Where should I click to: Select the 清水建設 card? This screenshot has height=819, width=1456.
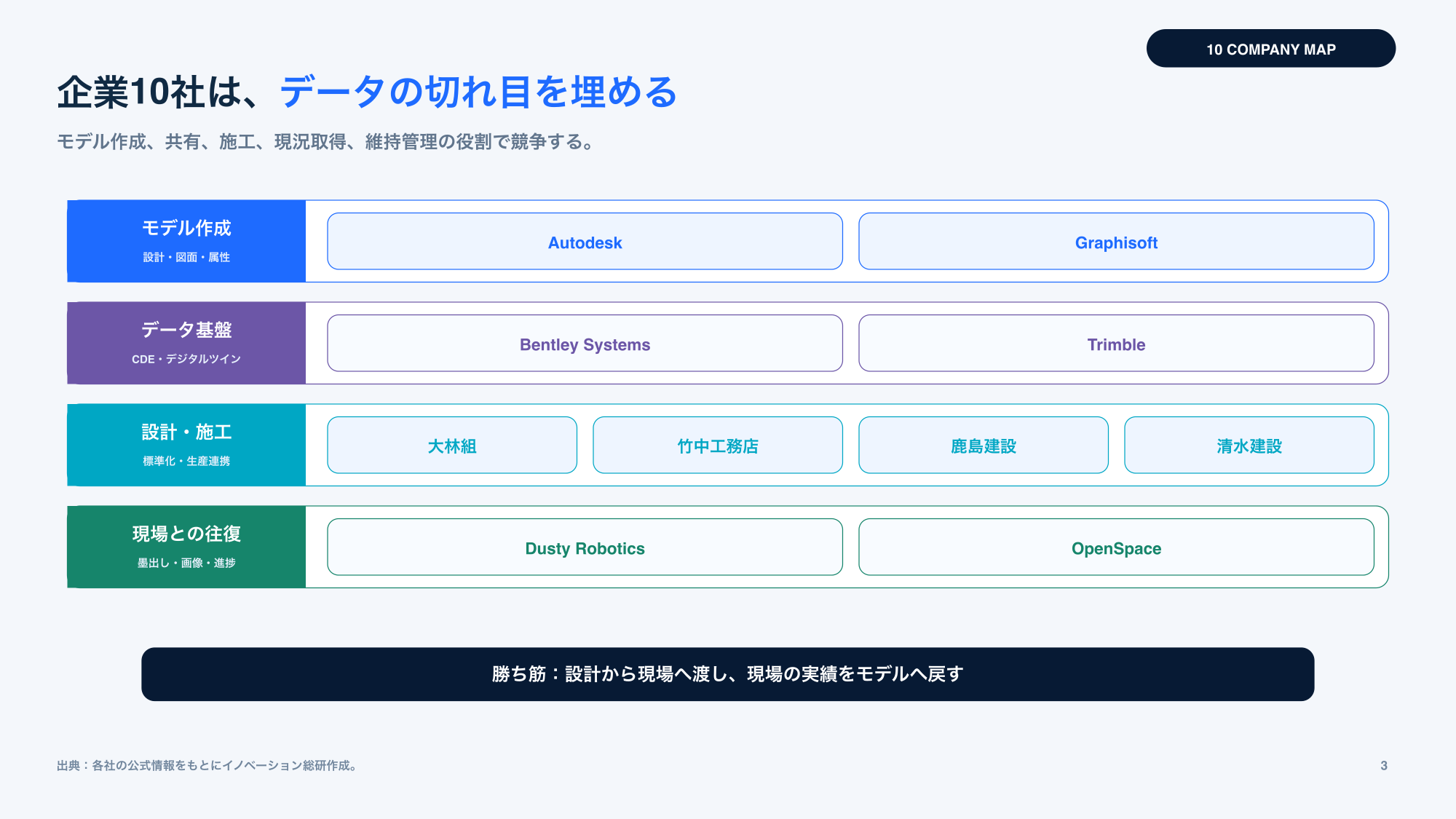pos(1249,445)
